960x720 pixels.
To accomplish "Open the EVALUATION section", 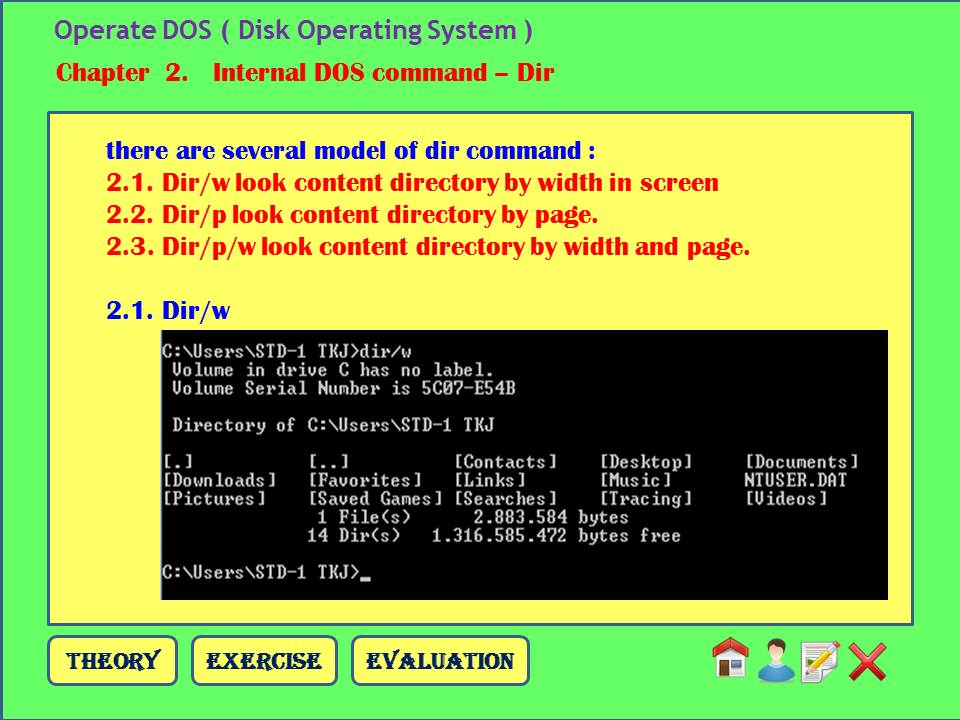I will click(x=440, y=661).
